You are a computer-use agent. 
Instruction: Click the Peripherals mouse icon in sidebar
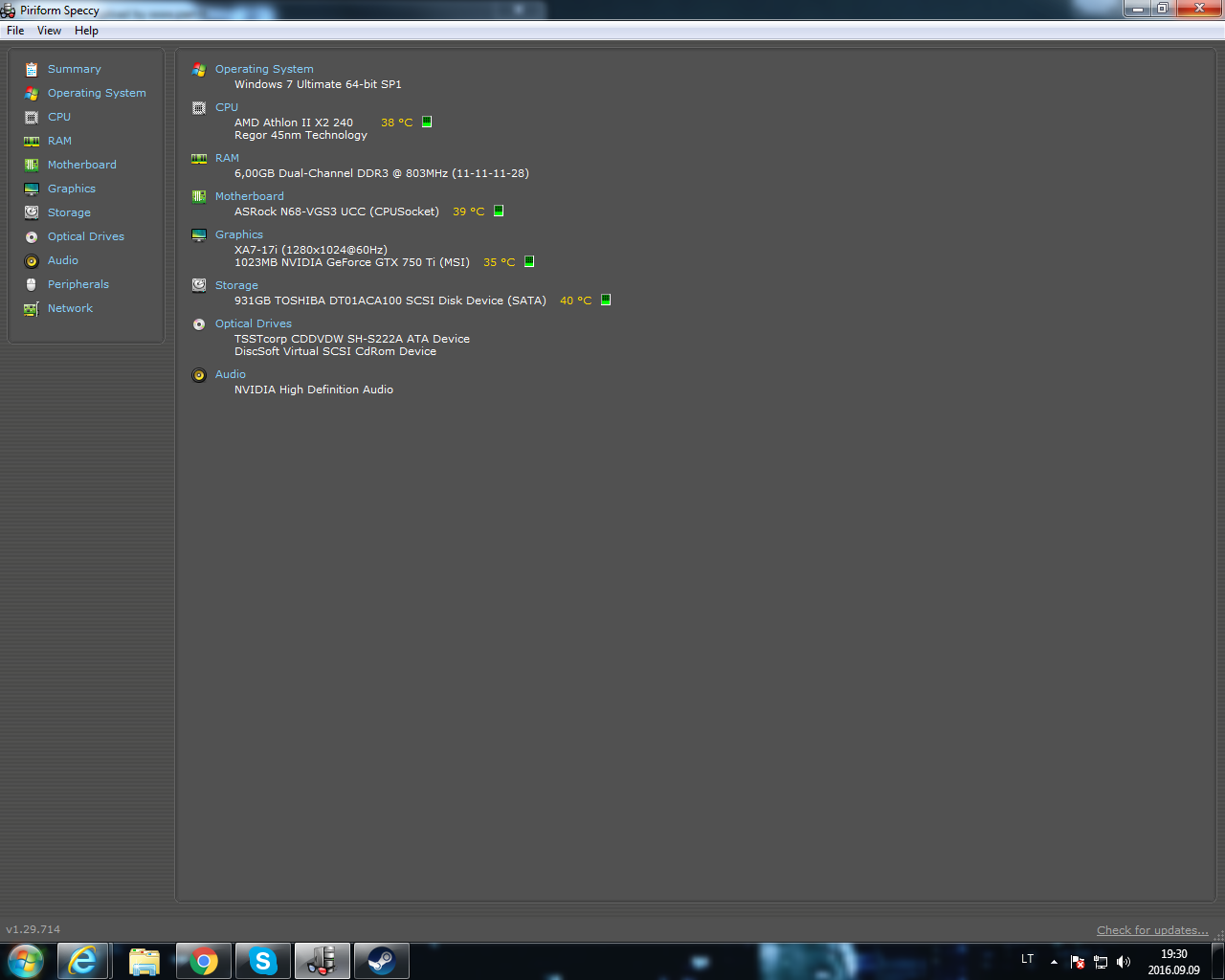click(x=32, y=284)
